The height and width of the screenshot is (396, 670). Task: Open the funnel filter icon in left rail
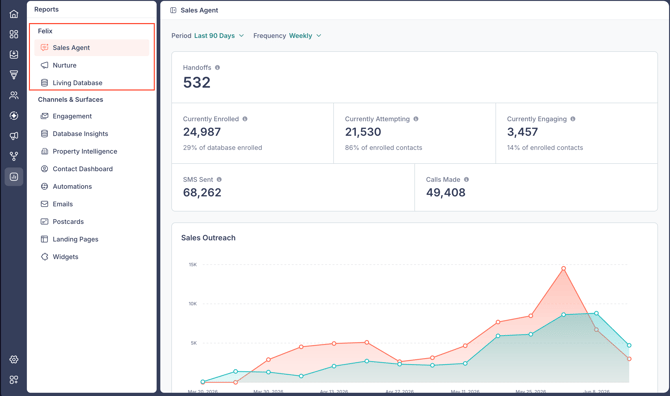pyautogui.click(x=14, y=75)
